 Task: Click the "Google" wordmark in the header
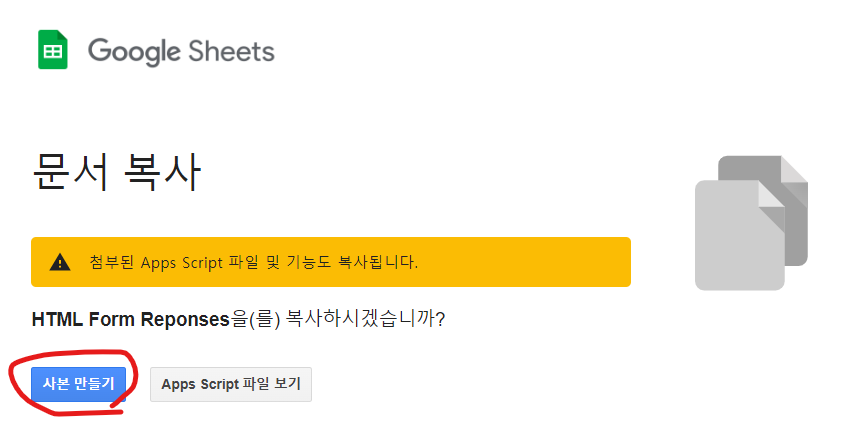134,53
